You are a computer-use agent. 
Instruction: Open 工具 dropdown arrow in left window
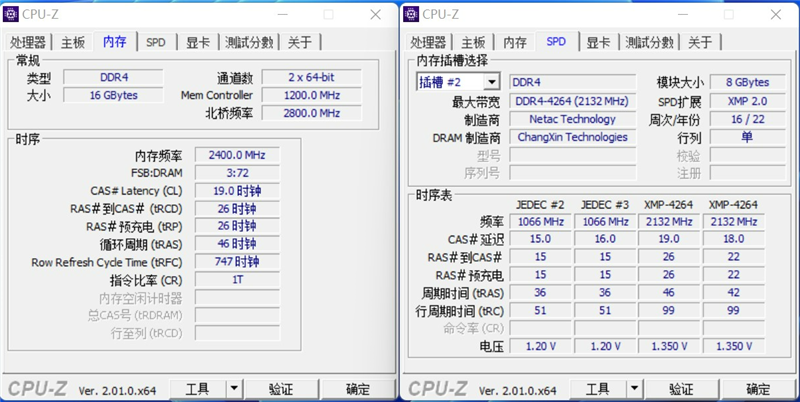[x=234, y=389]
